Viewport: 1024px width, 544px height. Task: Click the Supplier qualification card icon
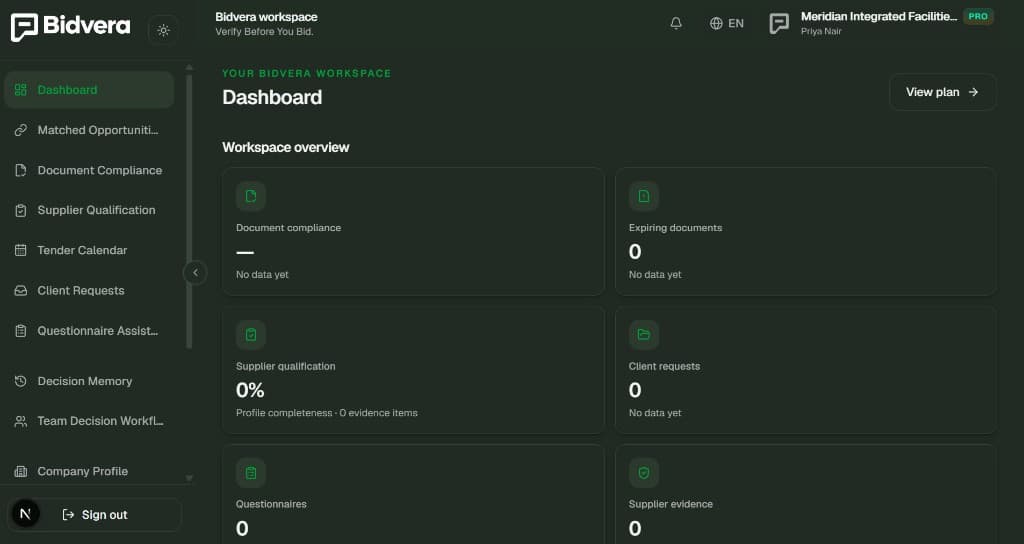tap(251, 334)
